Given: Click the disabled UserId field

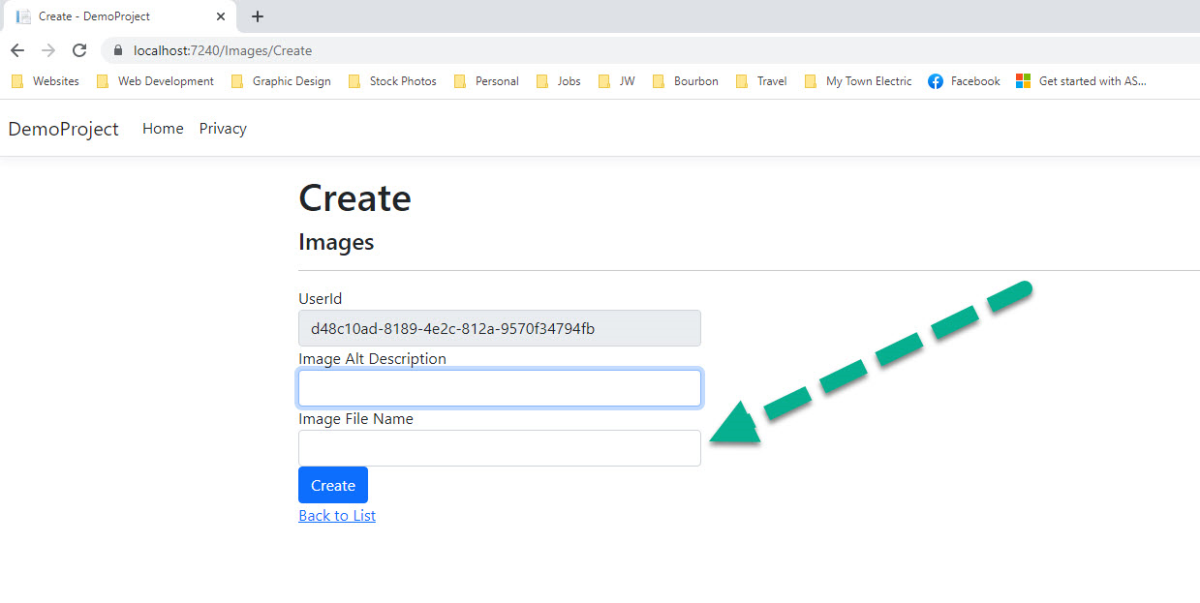Looking at the screenshot, I should (x=499, y=328).
